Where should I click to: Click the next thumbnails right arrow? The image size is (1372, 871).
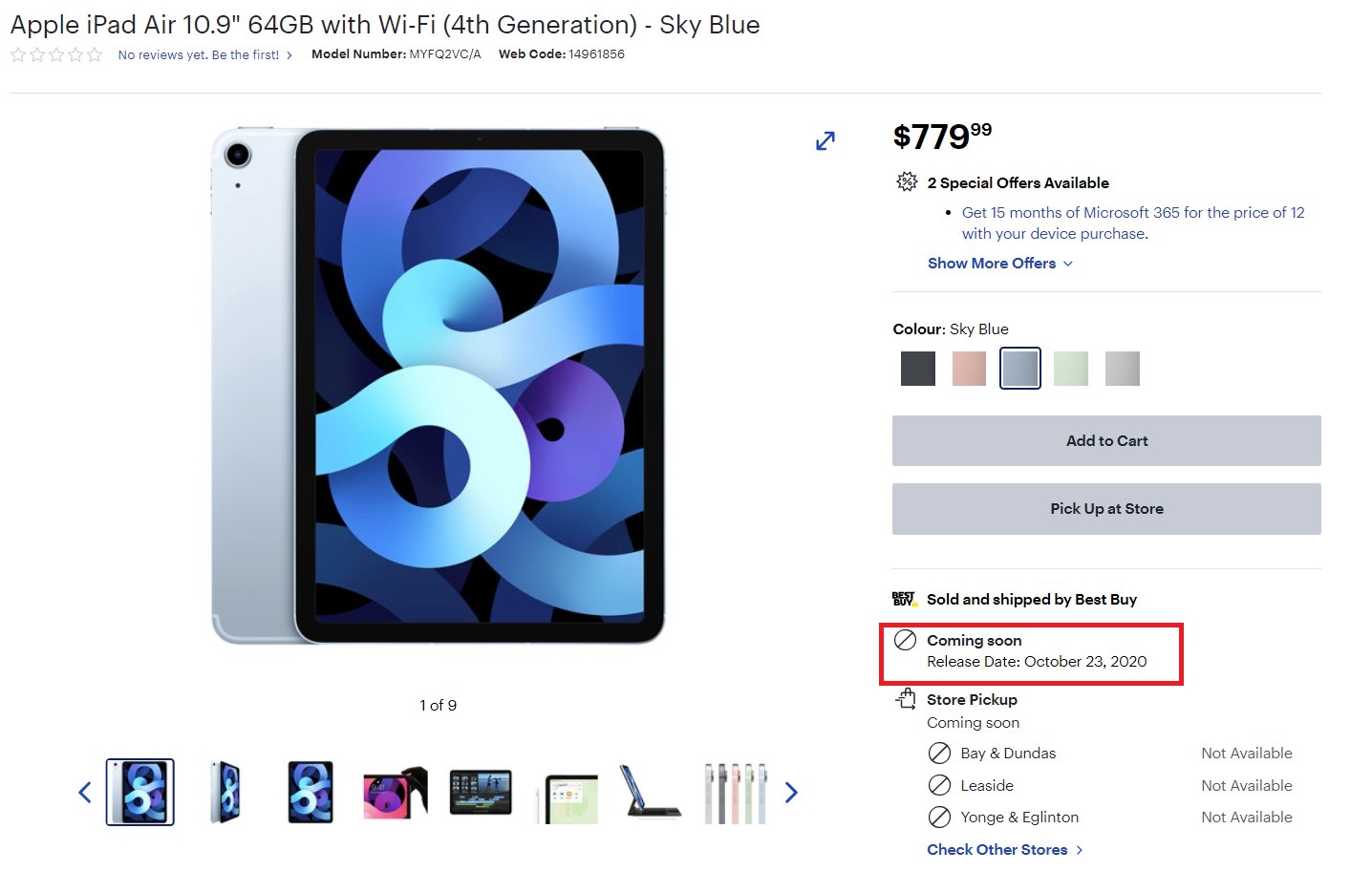point(791,792)
